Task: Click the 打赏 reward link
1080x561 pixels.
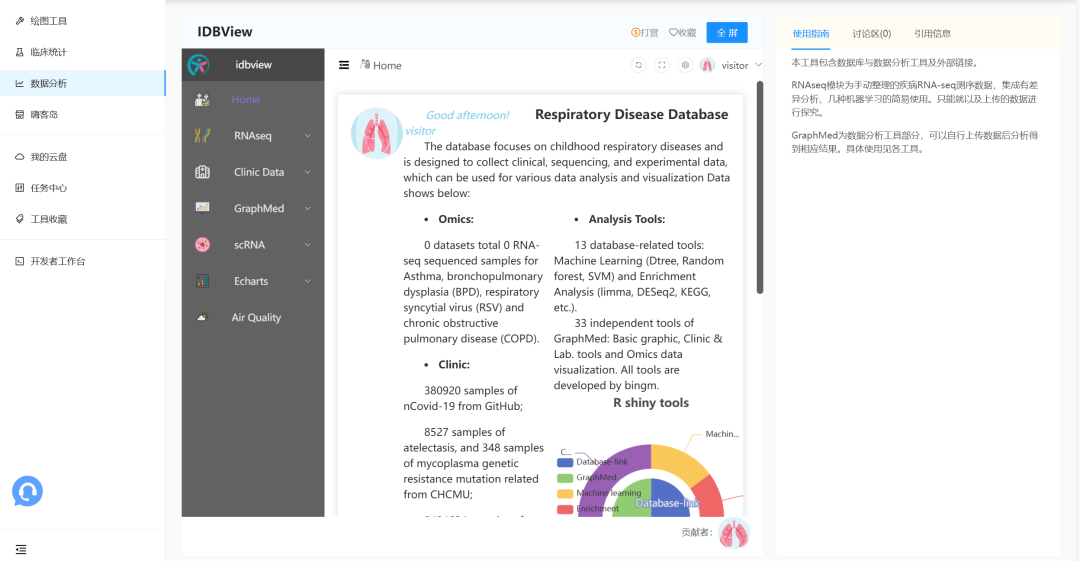Action: pos(645,33)
